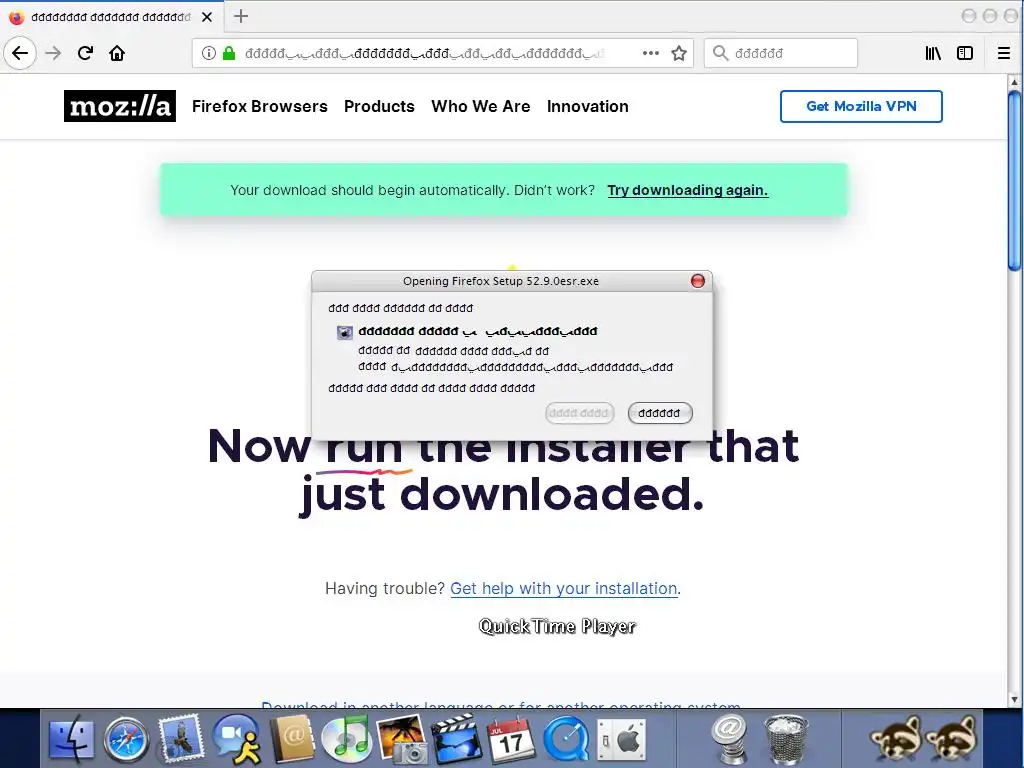Open Finder from the dock
The image size is (1024, 768).
[x=71, y=739]
